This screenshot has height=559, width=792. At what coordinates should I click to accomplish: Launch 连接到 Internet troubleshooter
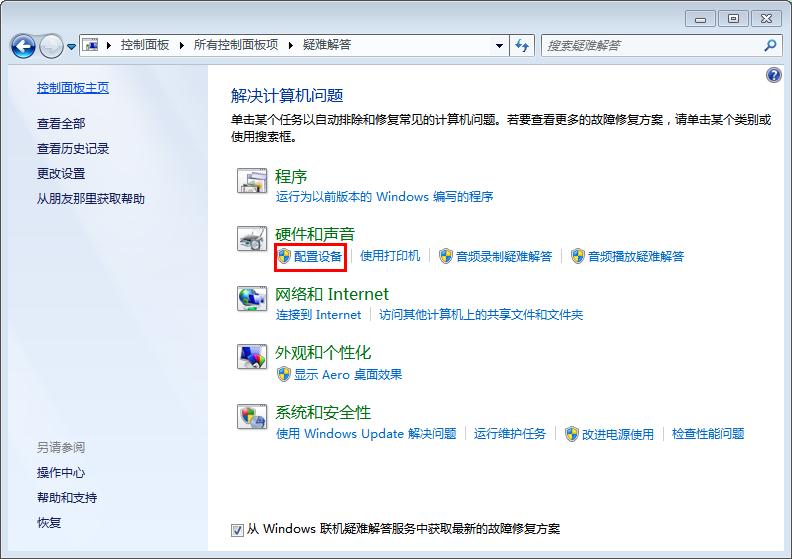[x=319, y=315]
